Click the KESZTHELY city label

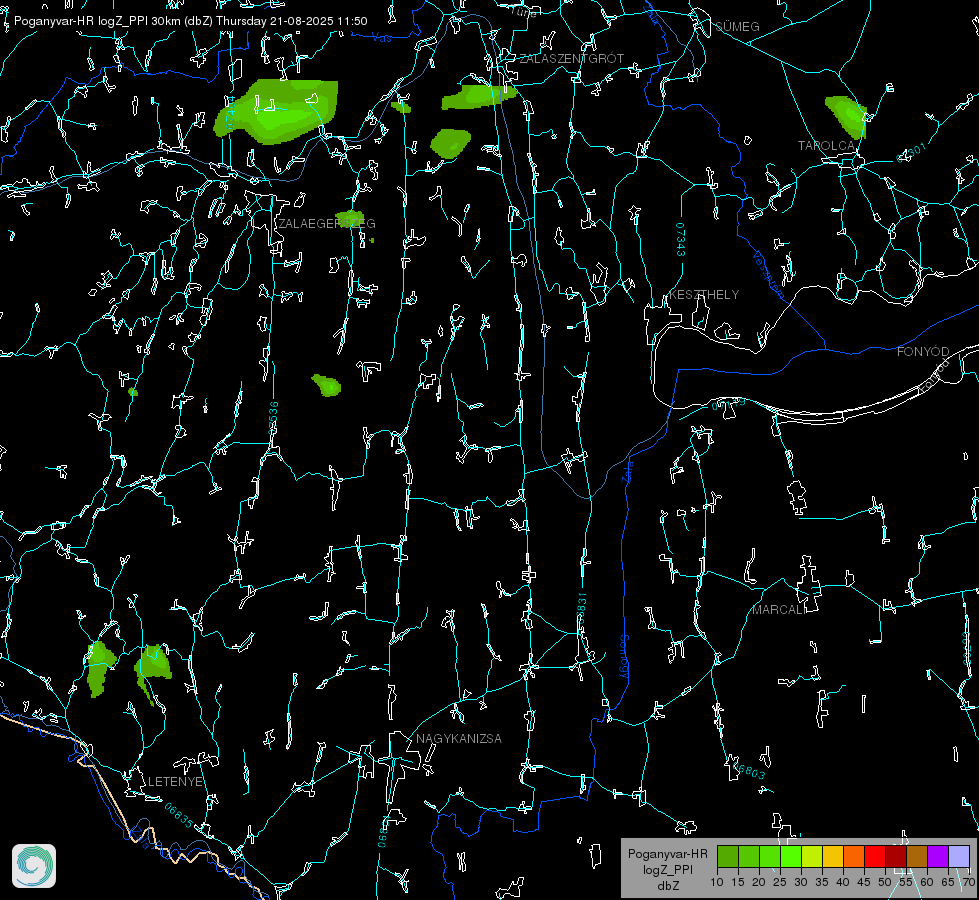(704, 294)
